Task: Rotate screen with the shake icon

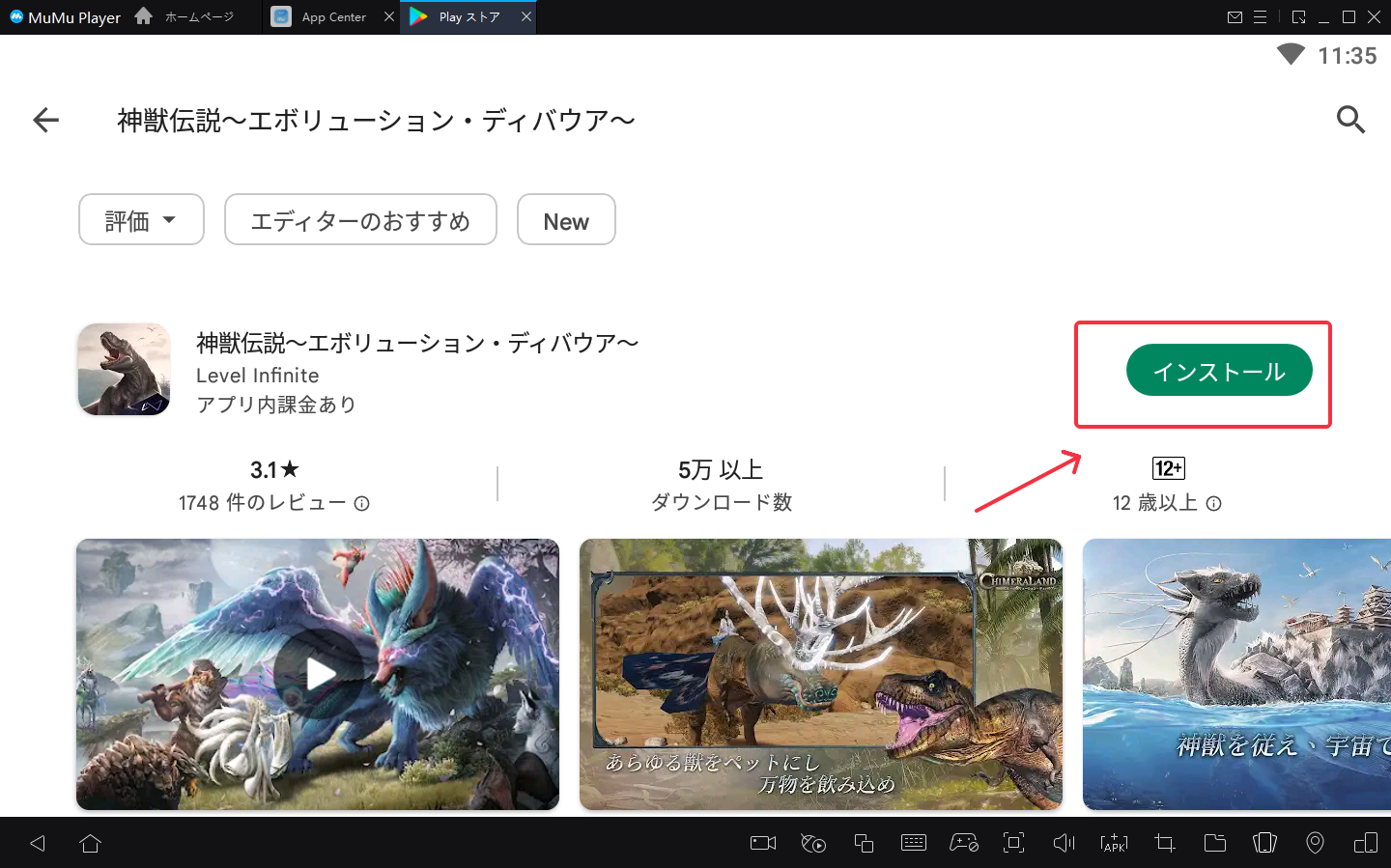Action: tap(1265, 843)
